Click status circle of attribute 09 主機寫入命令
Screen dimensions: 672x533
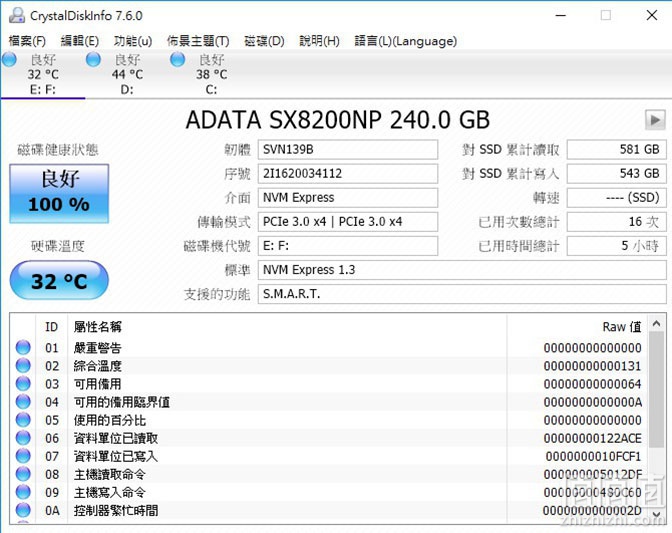pos(23,492)
